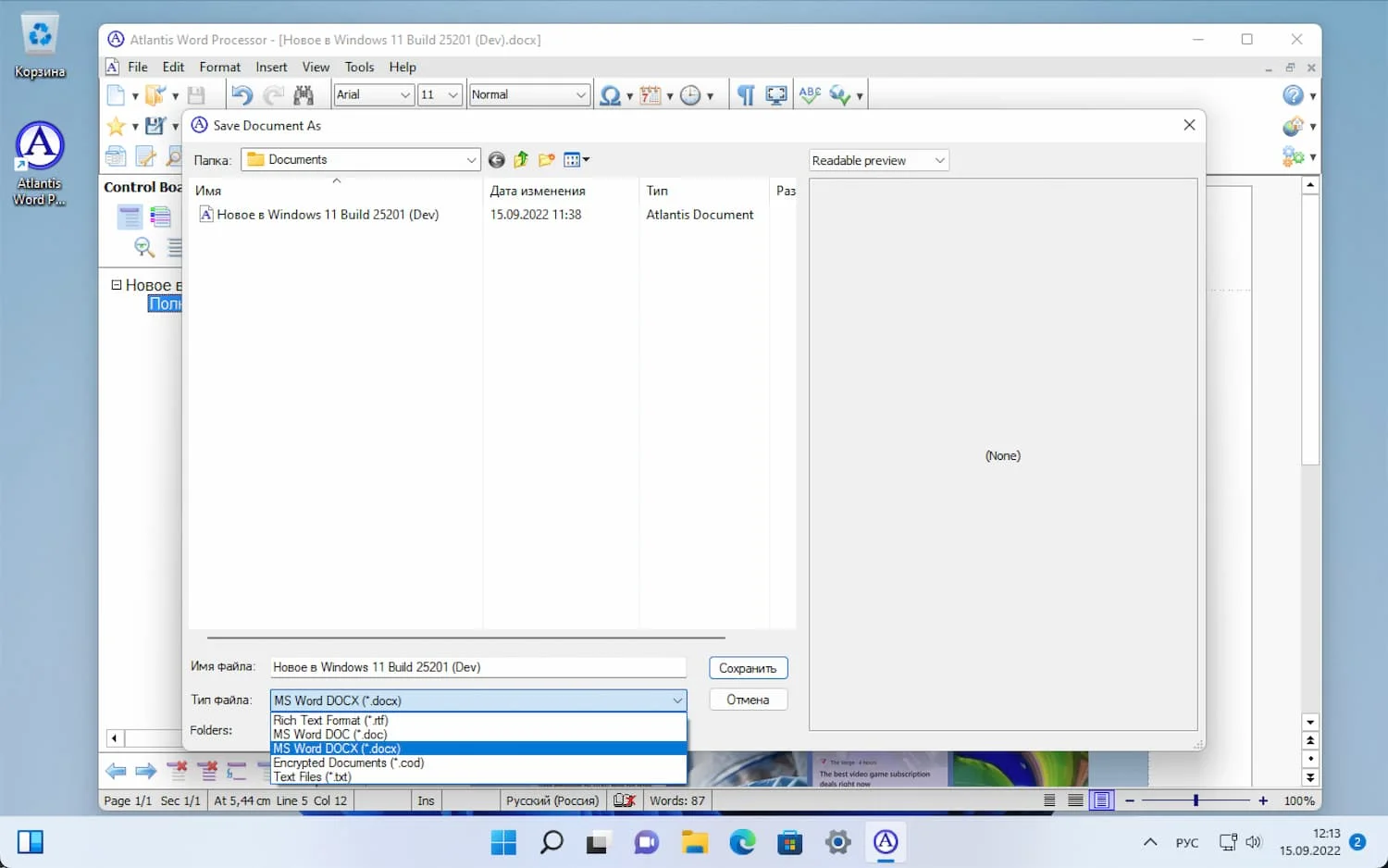
Task: Toggle special symbols with pilcrow icon
Action: pyautogui.click(x=746, y=95)
